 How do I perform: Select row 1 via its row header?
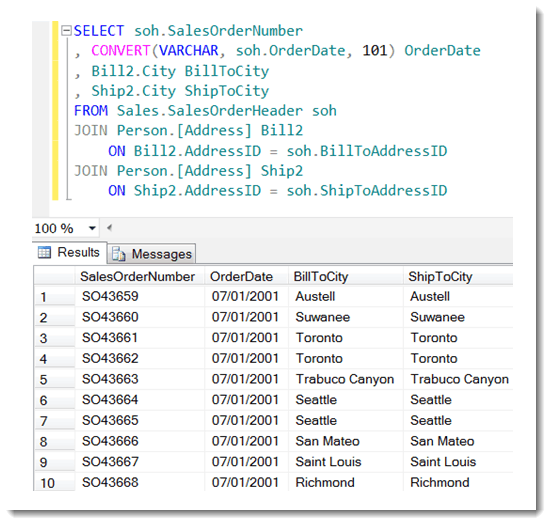click(54, 297)
